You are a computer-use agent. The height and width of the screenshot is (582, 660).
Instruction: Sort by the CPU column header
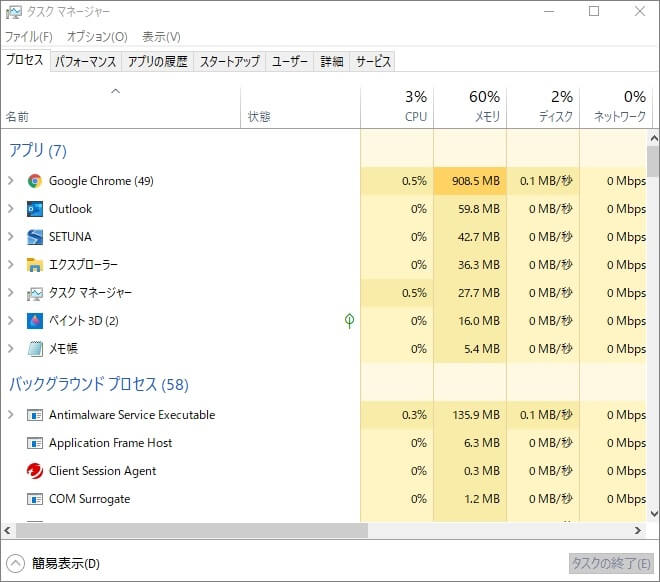click(397, 108)
